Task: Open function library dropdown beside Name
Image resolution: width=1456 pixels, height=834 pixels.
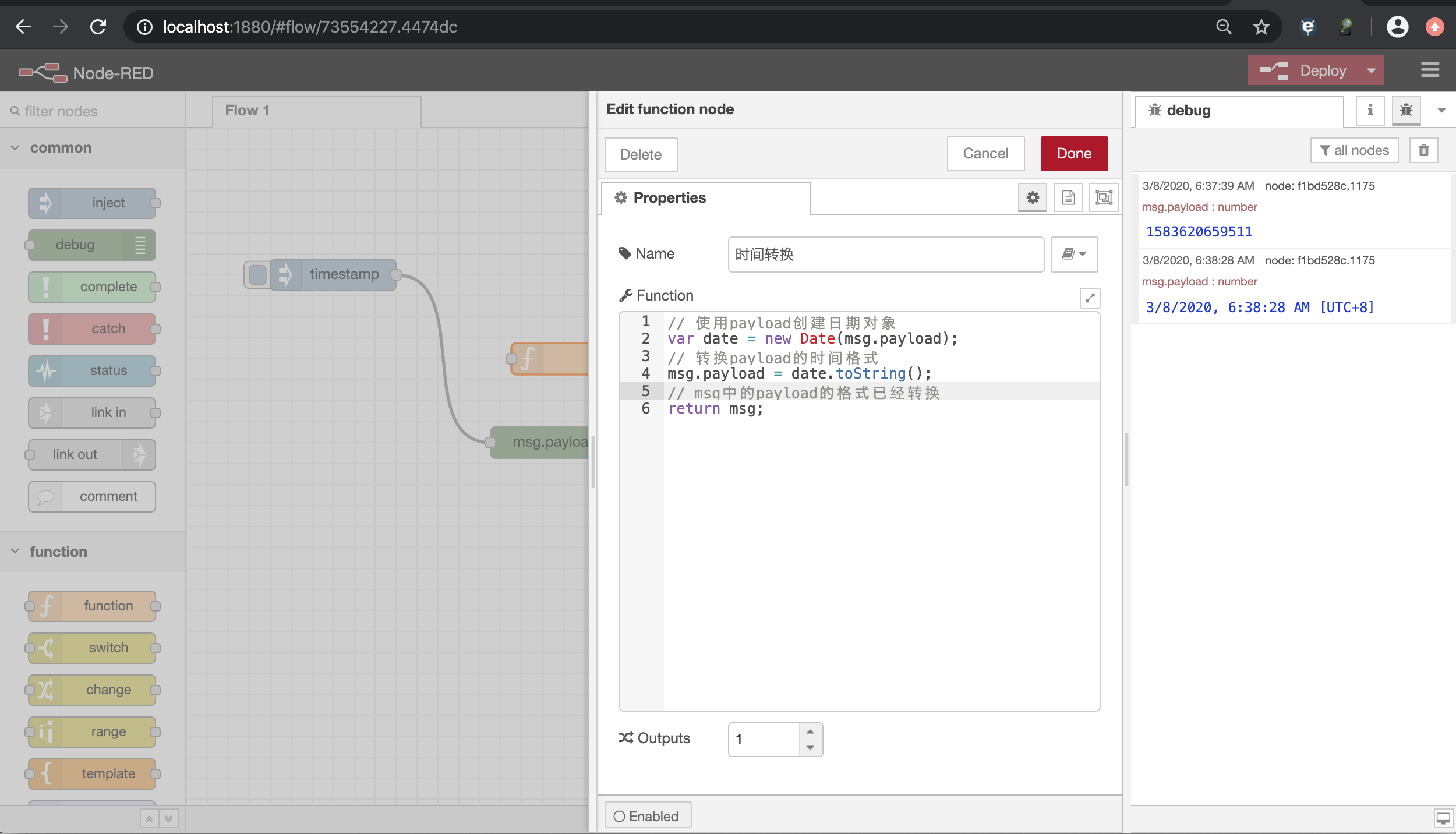Action: (1074, 254)
